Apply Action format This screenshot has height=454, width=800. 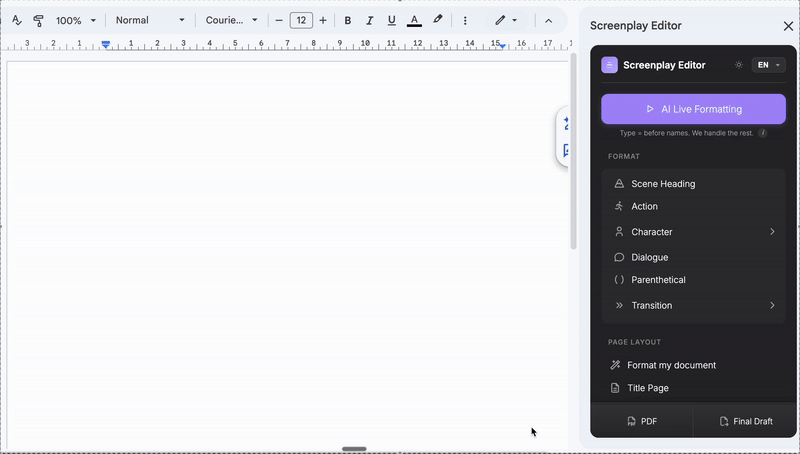tap(693, 206)
